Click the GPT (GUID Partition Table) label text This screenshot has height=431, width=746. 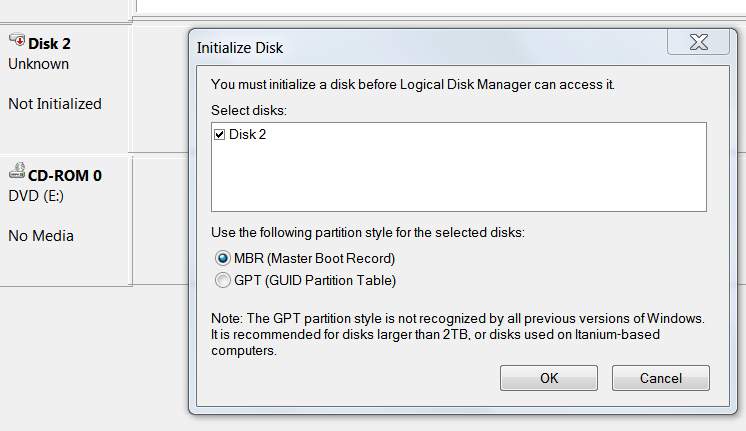click(315, 280)
